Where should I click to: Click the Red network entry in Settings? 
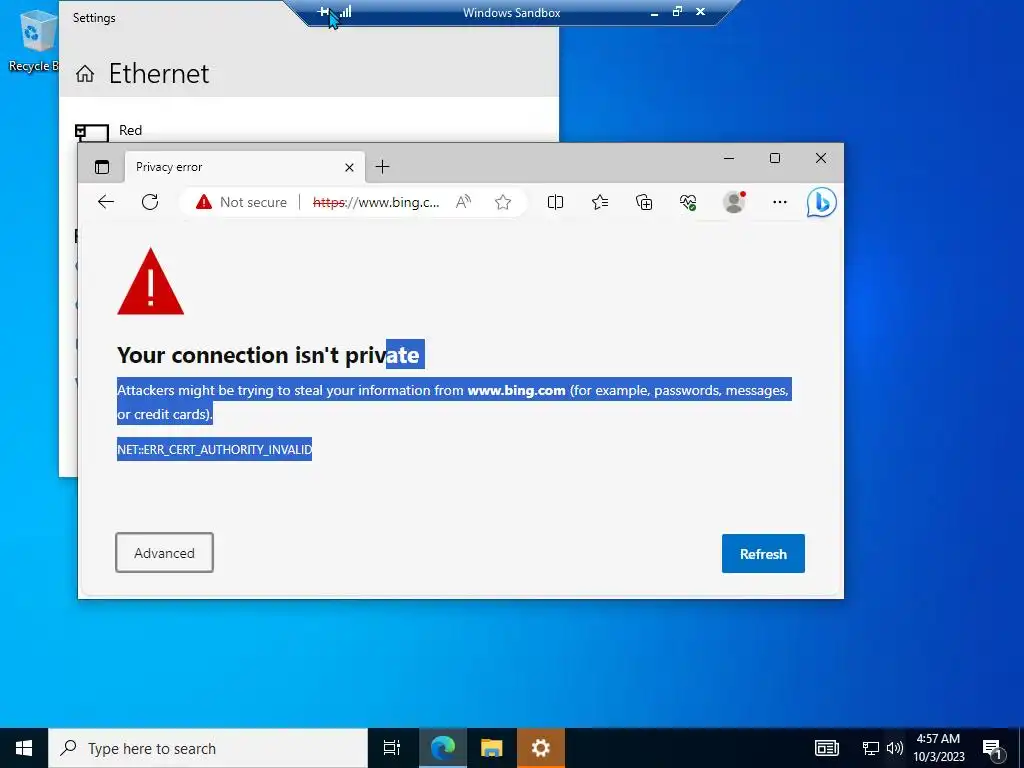click(131, 131)
